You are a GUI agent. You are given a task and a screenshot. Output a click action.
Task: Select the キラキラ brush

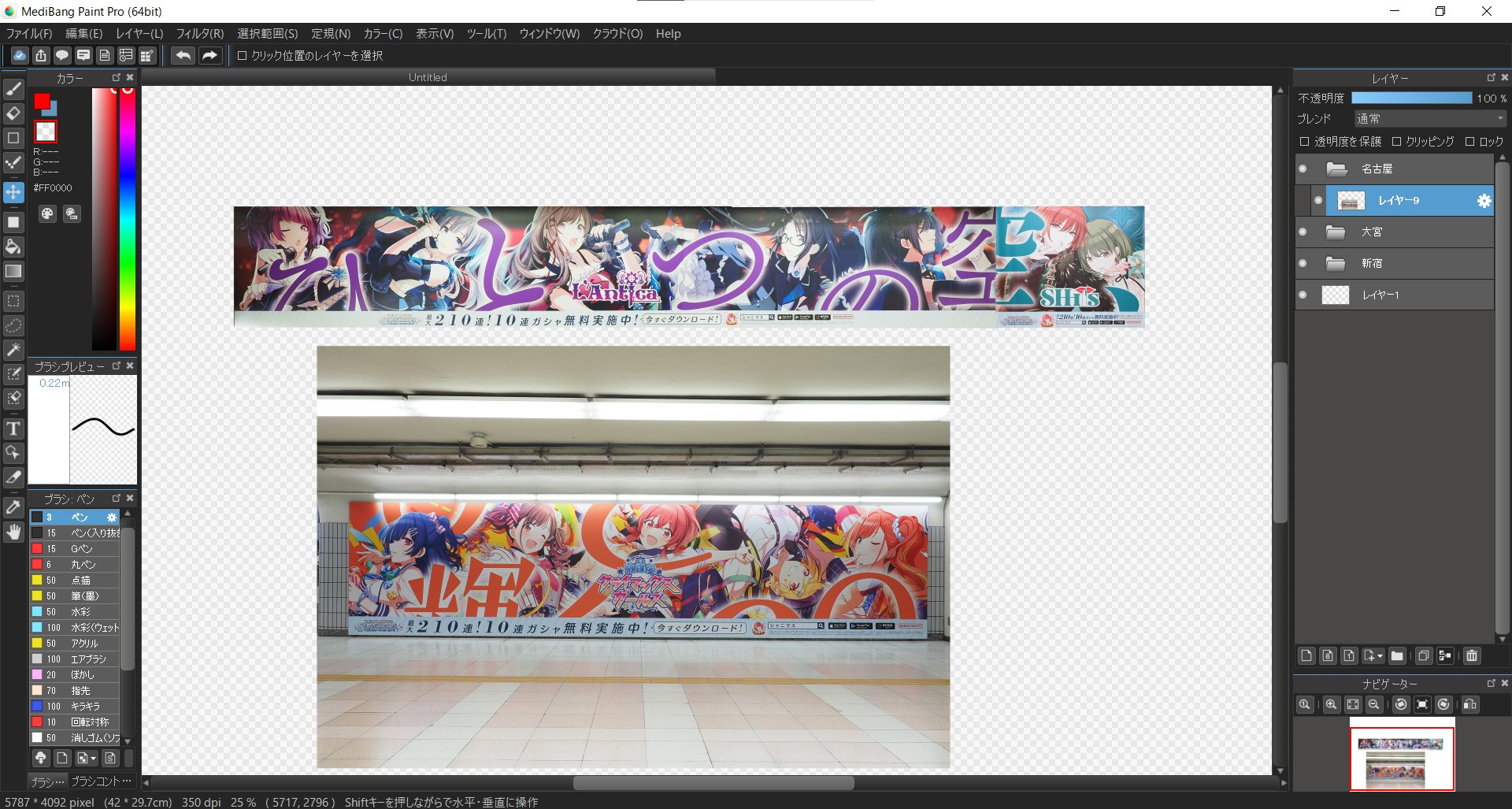point(75,707)
